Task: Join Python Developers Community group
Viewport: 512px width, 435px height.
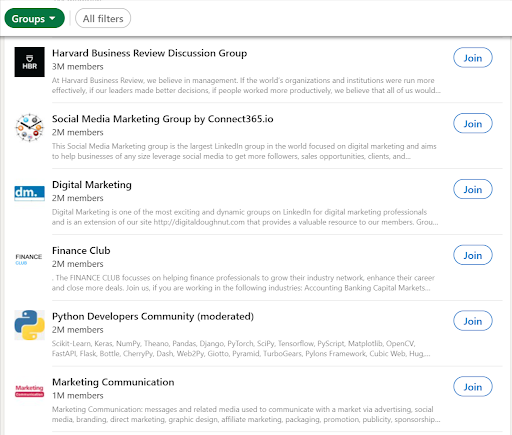Action: (x=473, y=321)
